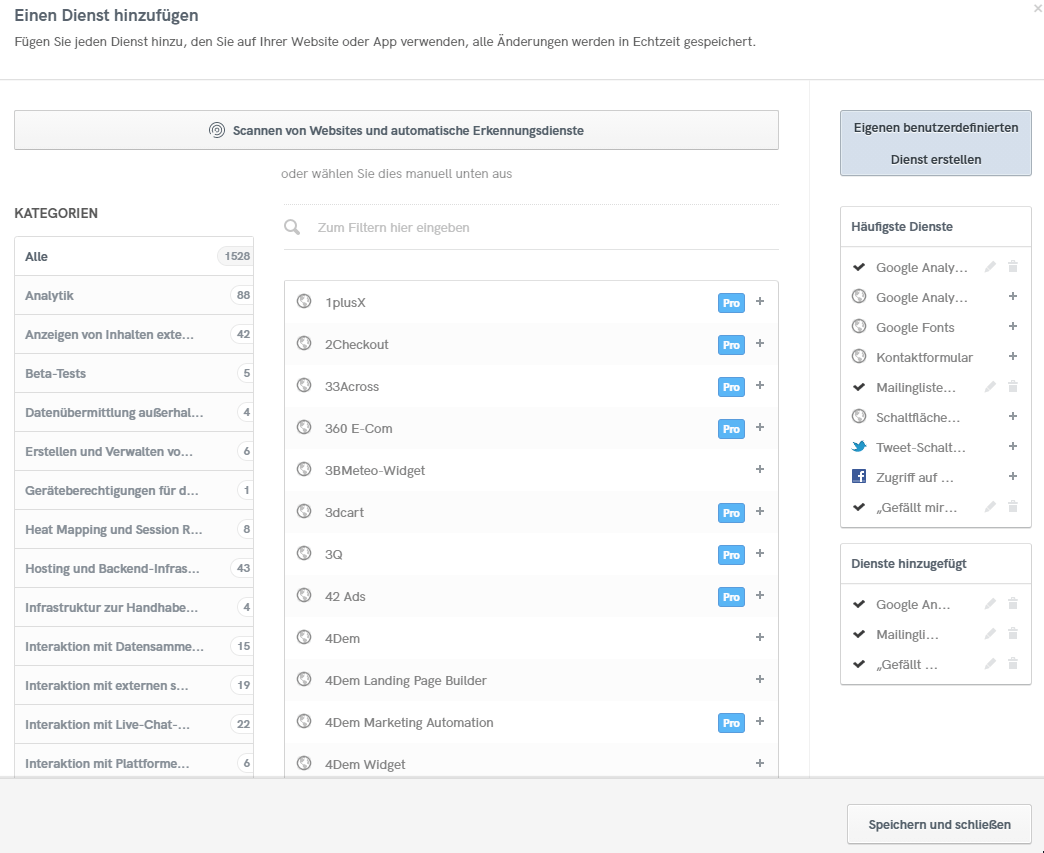Click the Twitter bird icon for Tweet-Schaltfläche
The height and width of the screenshot is (853, 1044).
tap(859, 447)
